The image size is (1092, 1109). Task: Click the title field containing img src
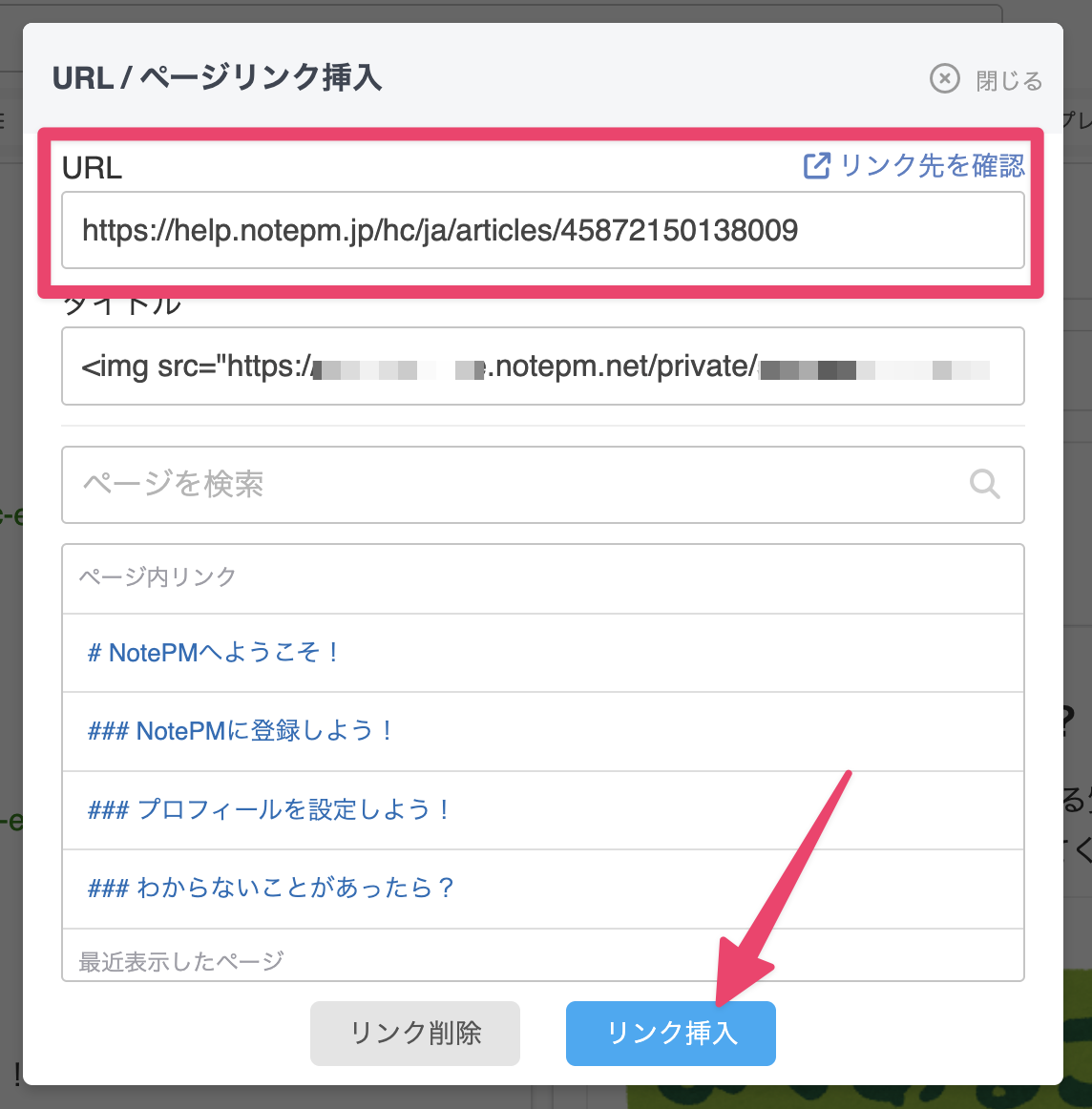[x=542, y=366]
